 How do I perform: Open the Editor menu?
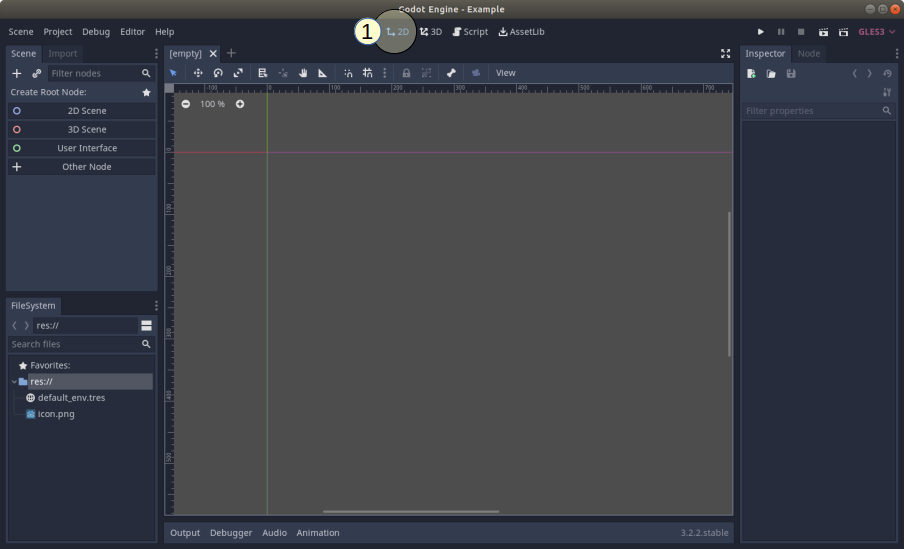(132, 32)
